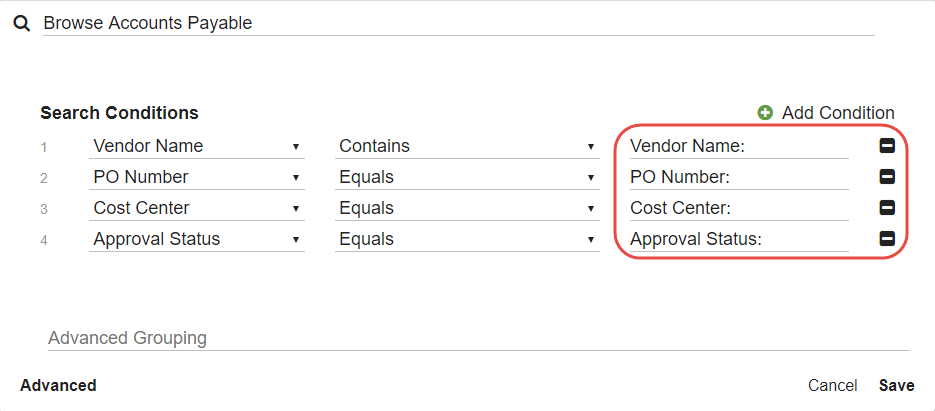This screenshot has height=411, width=935.
Task: Remove the Vendor Name condition row
Action: (886, 146)
